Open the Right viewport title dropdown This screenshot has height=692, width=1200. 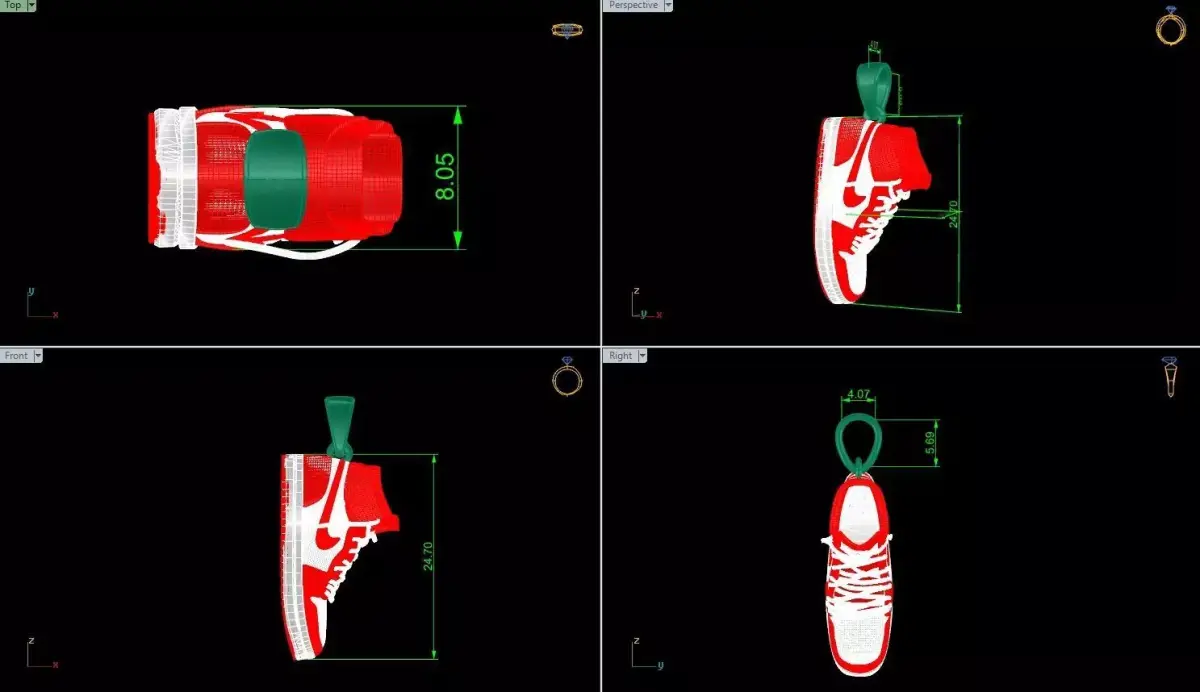[644, 354]
